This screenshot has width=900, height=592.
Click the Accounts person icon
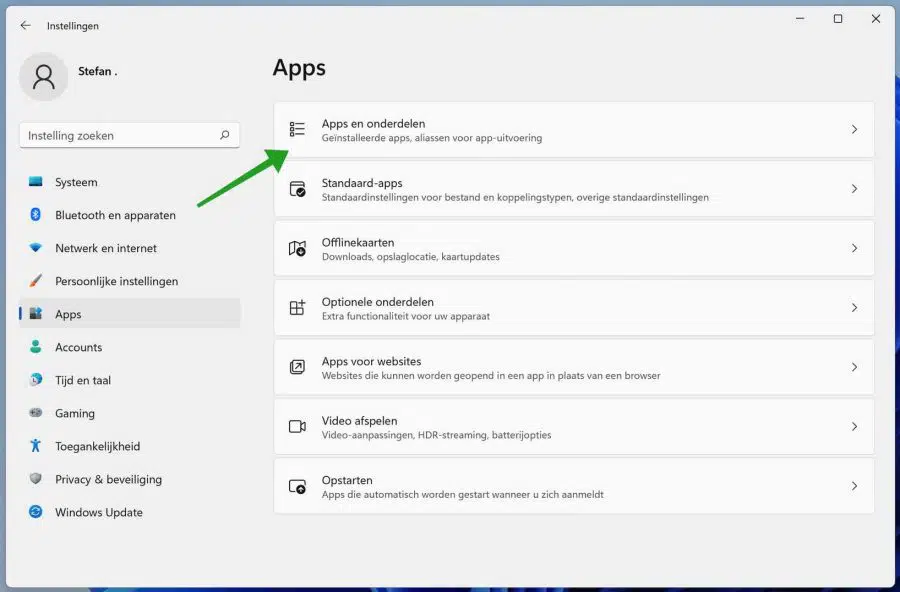pyautogui.click(x=36, y=346)
